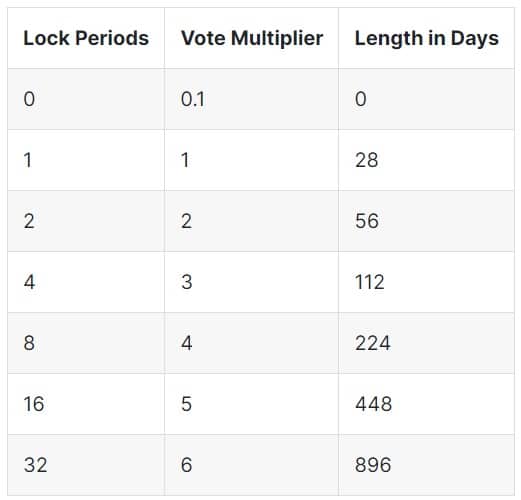Select the lock period 0 cell
The height and width of the screenshot is (500, 521).
pyautogui.click(x=86, y=99)
